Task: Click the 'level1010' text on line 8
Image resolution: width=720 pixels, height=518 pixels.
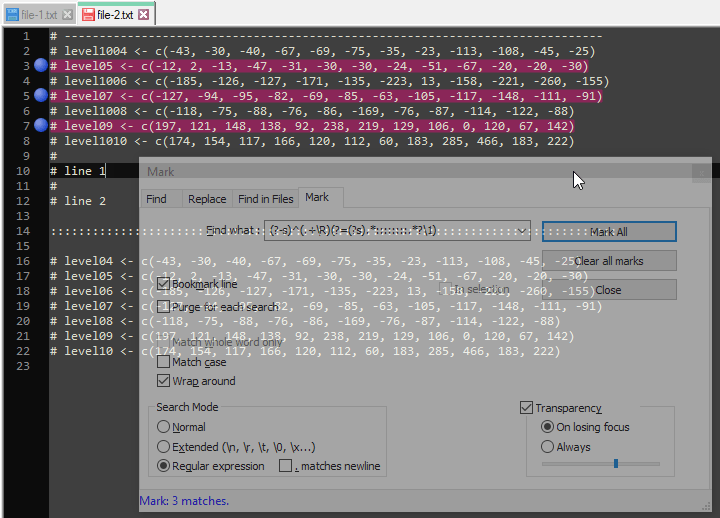Action: [x=96, y=141]
